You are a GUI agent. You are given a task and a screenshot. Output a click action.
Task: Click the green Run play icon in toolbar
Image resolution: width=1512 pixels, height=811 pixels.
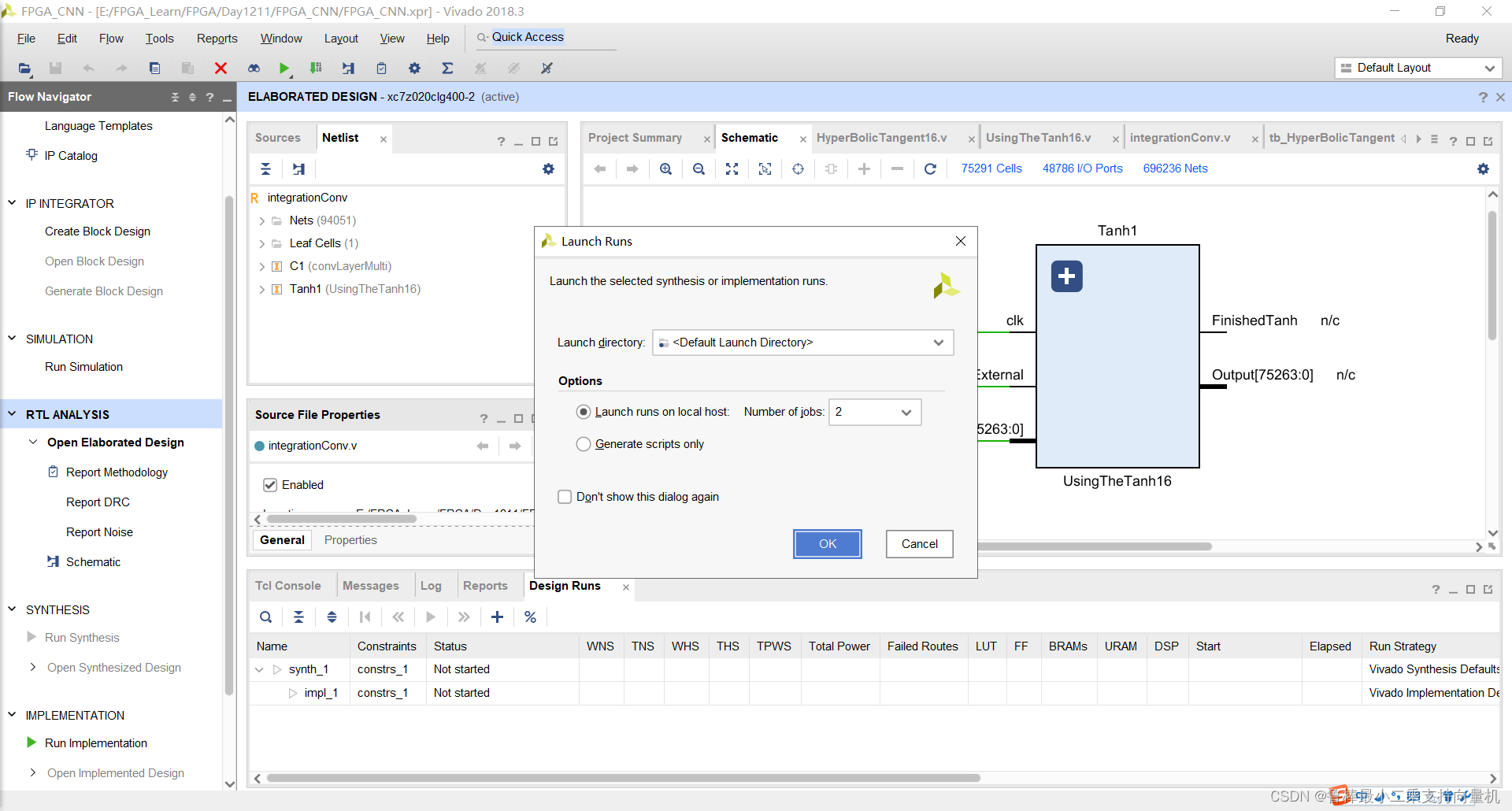[284, 69]
